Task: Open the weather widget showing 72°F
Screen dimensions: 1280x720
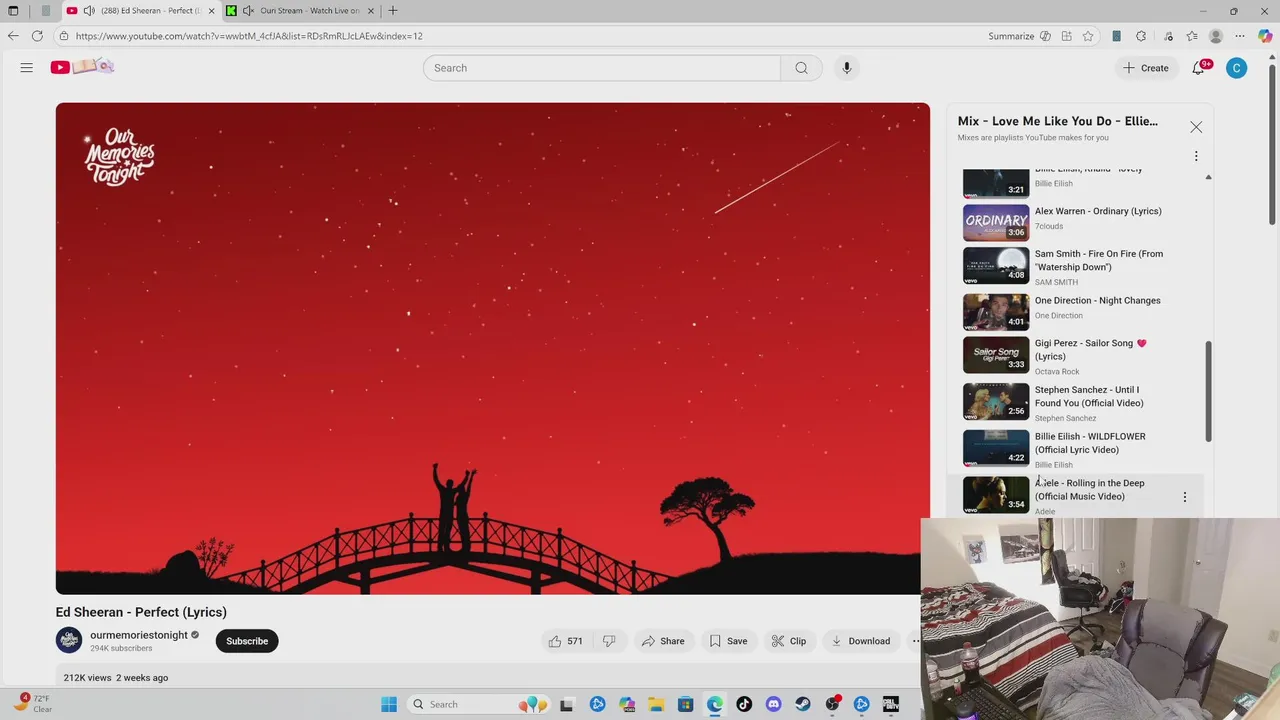Action: [31, 703]
